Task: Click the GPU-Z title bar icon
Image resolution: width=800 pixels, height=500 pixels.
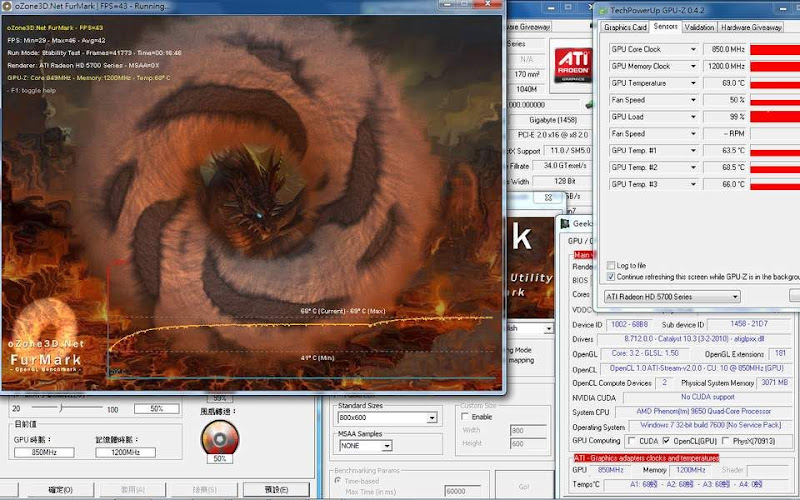Action: tap(603, 10)
